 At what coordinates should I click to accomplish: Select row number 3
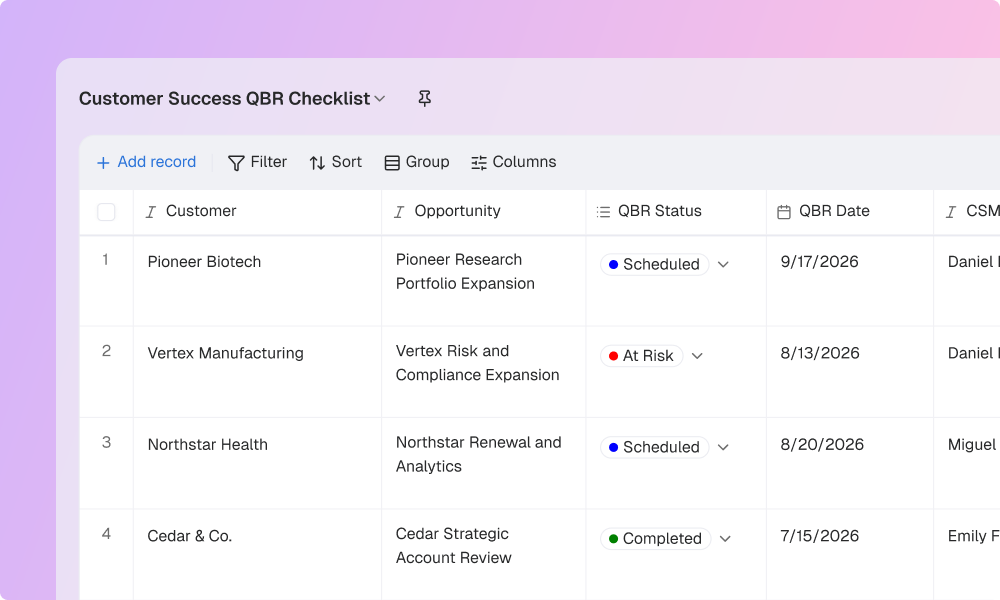point(106,443)
